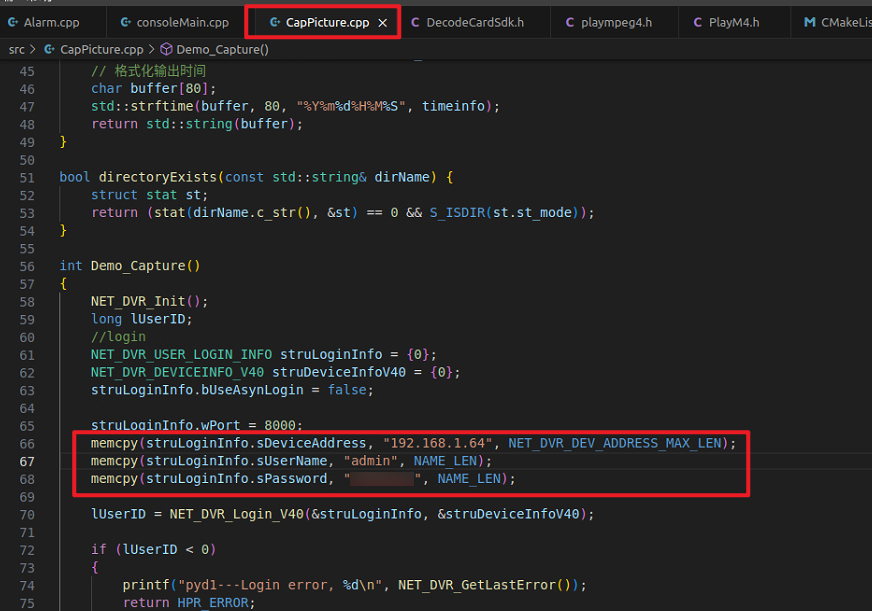Click line number 70 in gutter

pyautogui.click(x=27, y=515)
